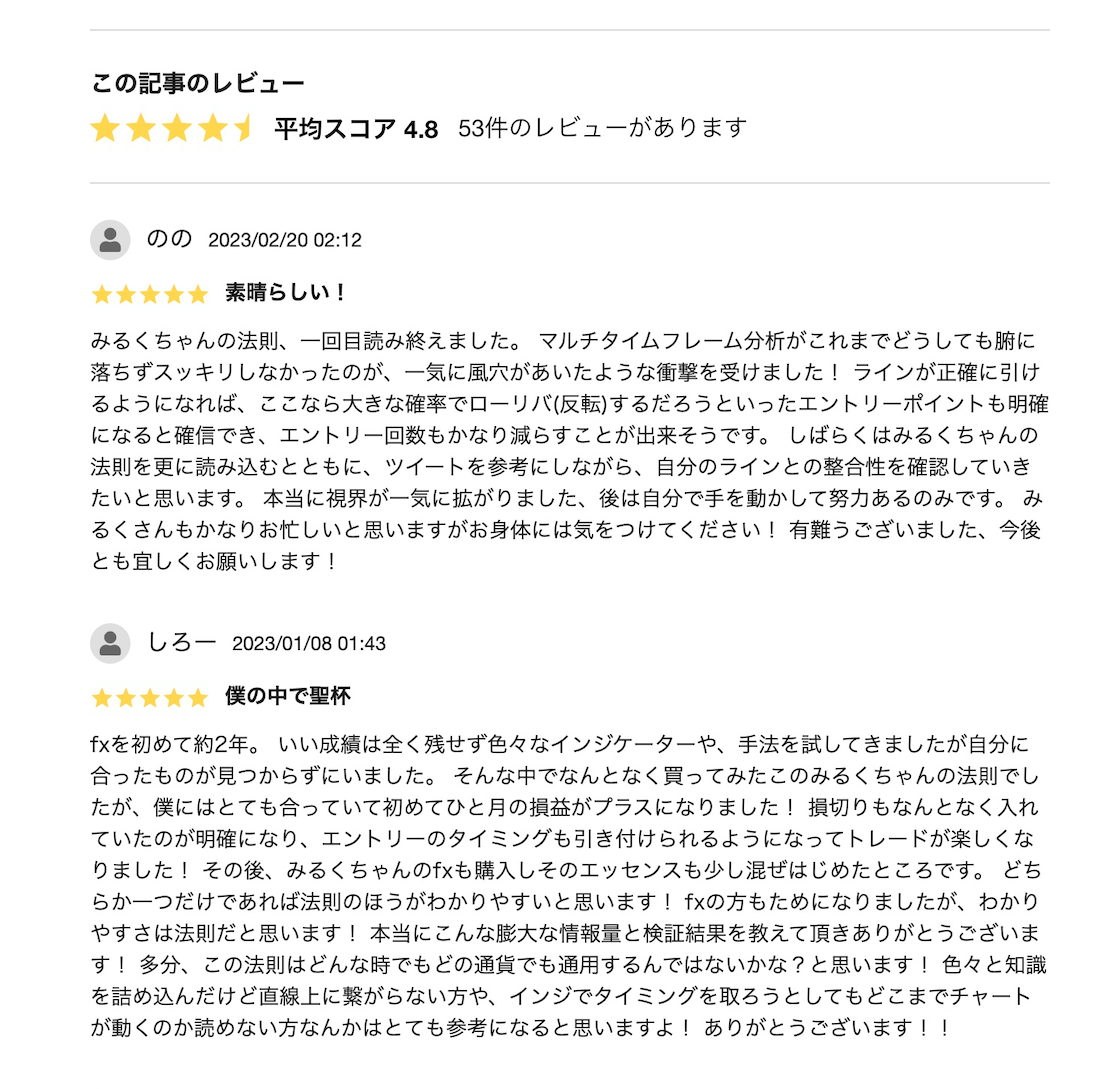Click third star of the average score rating
The width and height of the screenshot is (1116, 1089).
click(176, 129)
